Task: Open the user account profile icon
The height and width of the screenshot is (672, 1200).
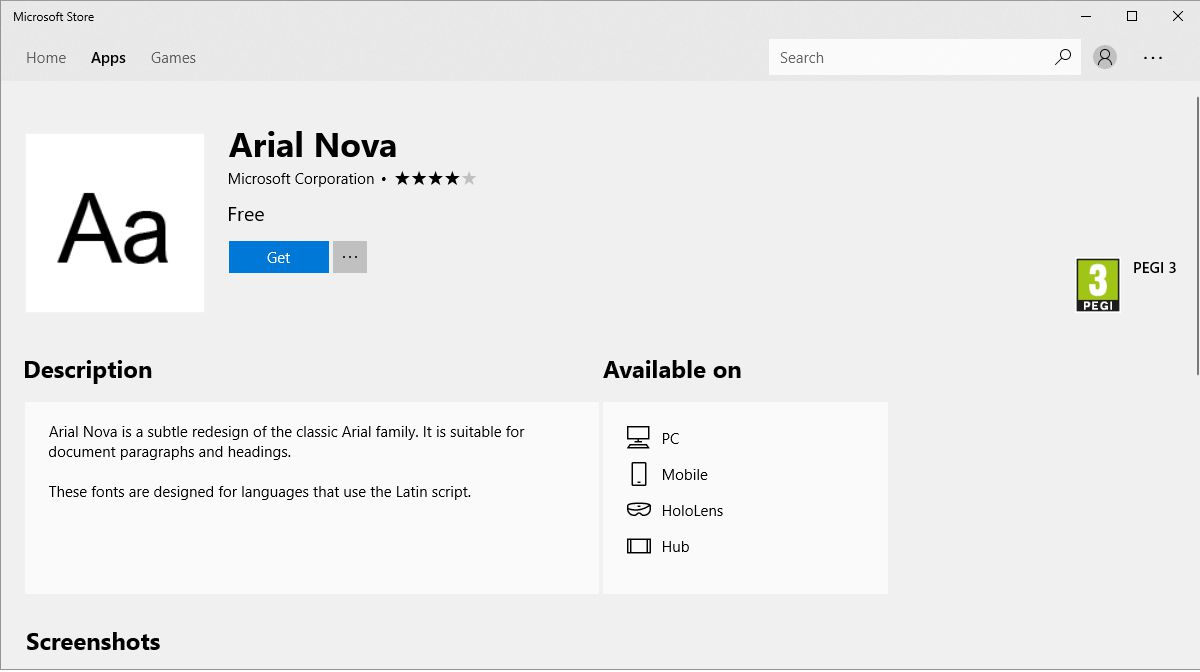Action: (x=1105, y=57)
